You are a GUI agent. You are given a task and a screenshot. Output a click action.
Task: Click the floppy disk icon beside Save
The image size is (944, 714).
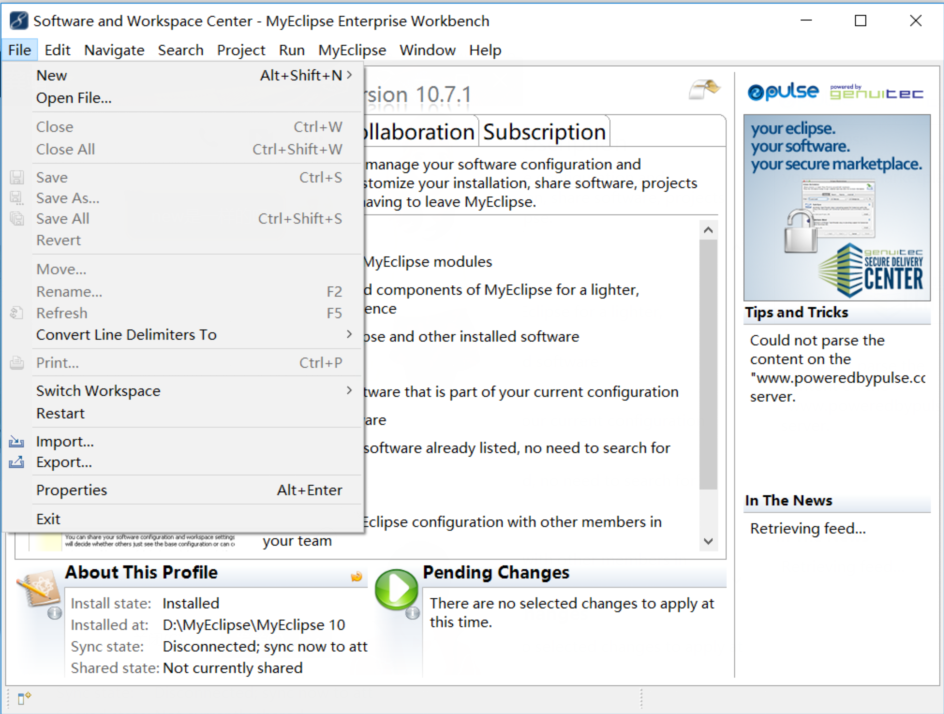click(x=17, y=178)
